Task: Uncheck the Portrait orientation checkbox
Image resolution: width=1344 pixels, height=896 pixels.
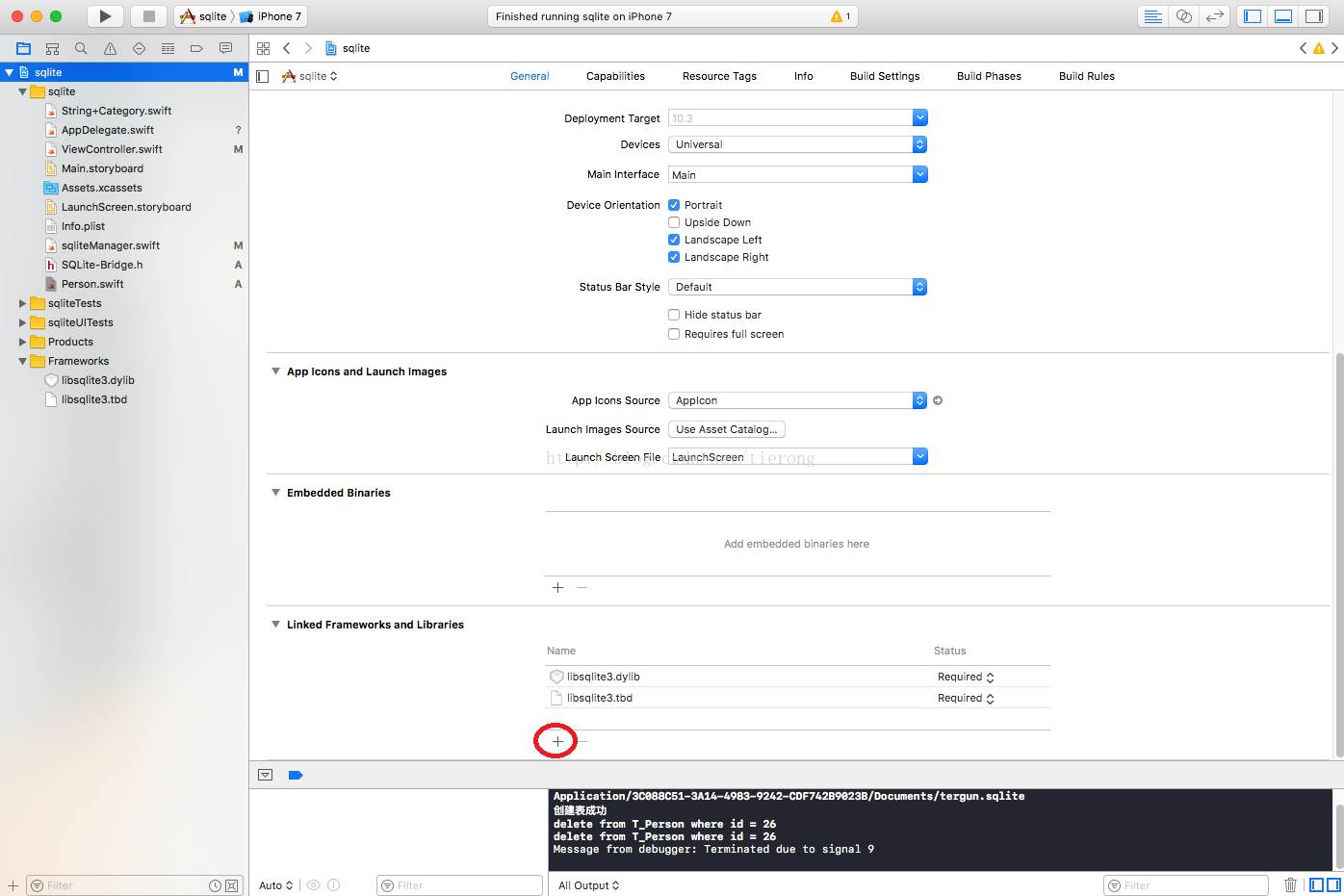Action: [x=674, y=205]
